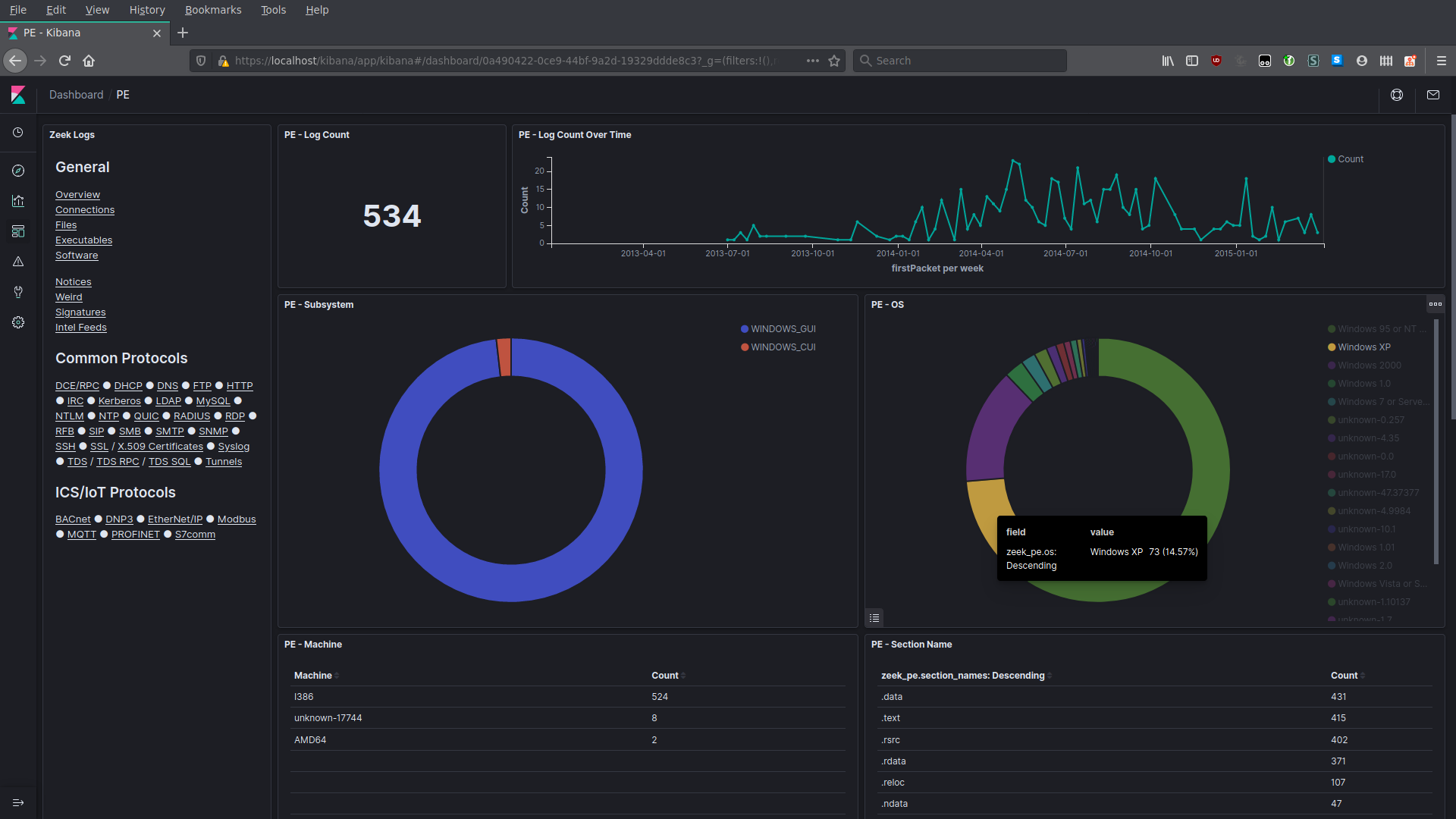Click inside the browser Search field

click(x=959, y=61)
